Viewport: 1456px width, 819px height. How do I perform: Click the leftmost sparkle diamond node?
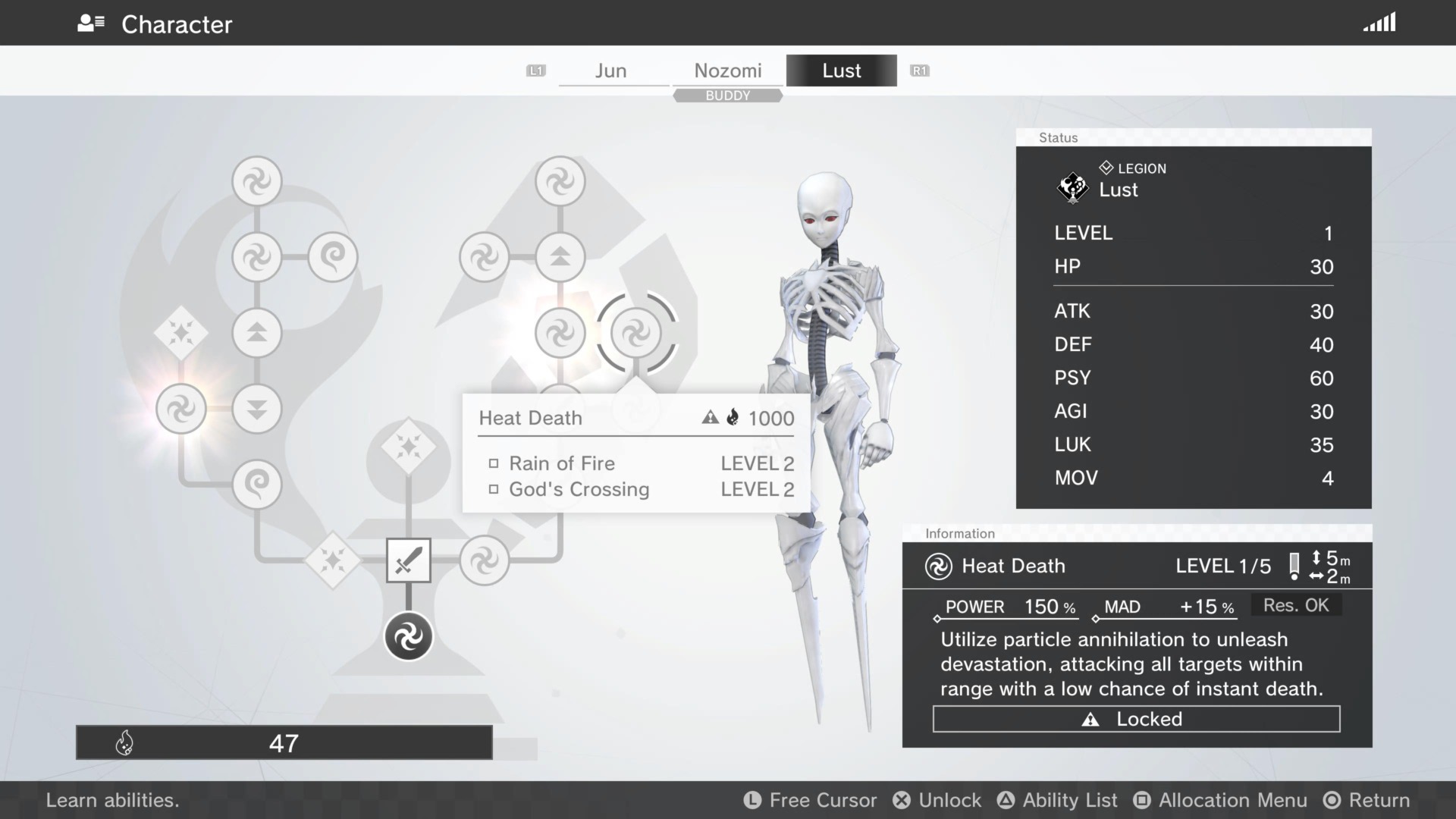[180, 333]
